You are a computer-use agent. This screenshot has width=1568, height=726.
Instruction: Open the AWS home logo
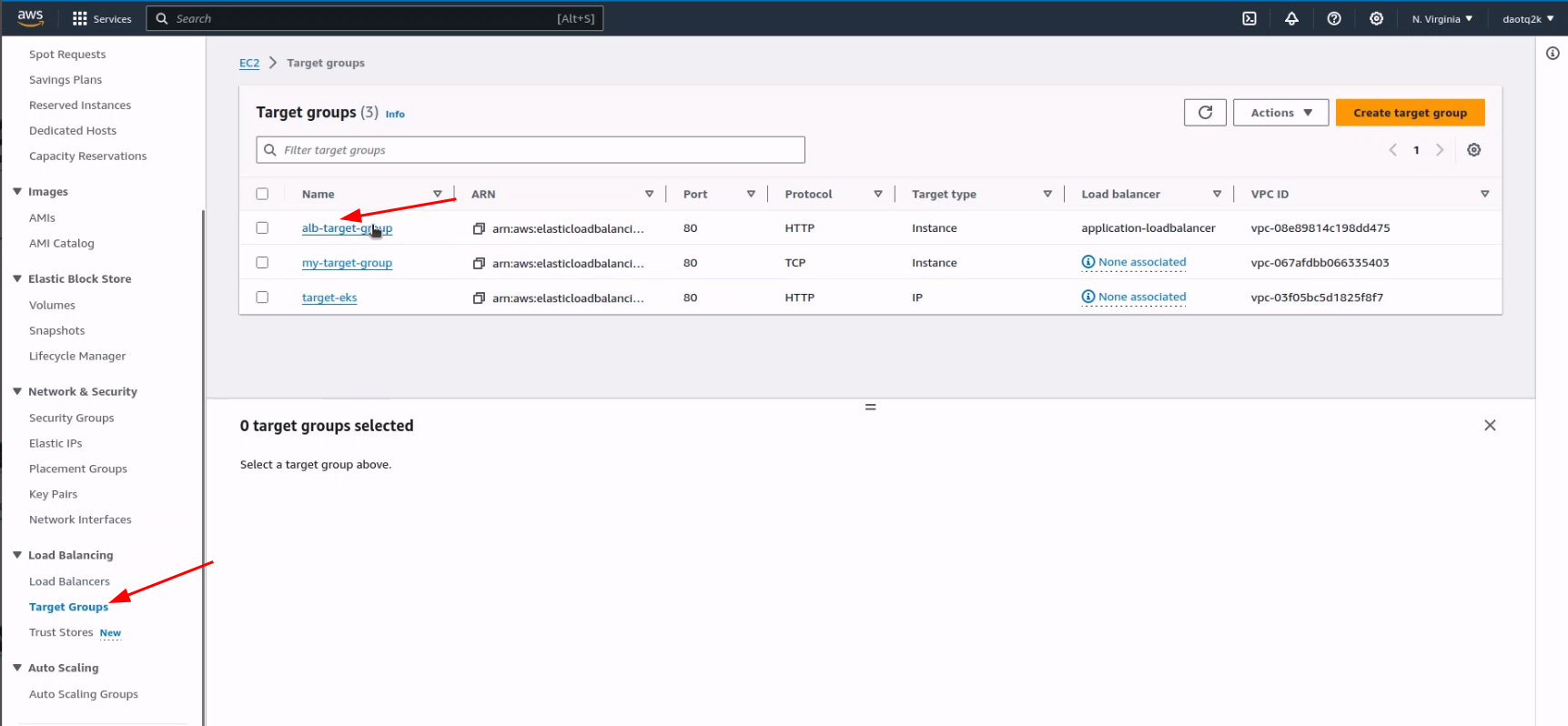click(31, 18)
